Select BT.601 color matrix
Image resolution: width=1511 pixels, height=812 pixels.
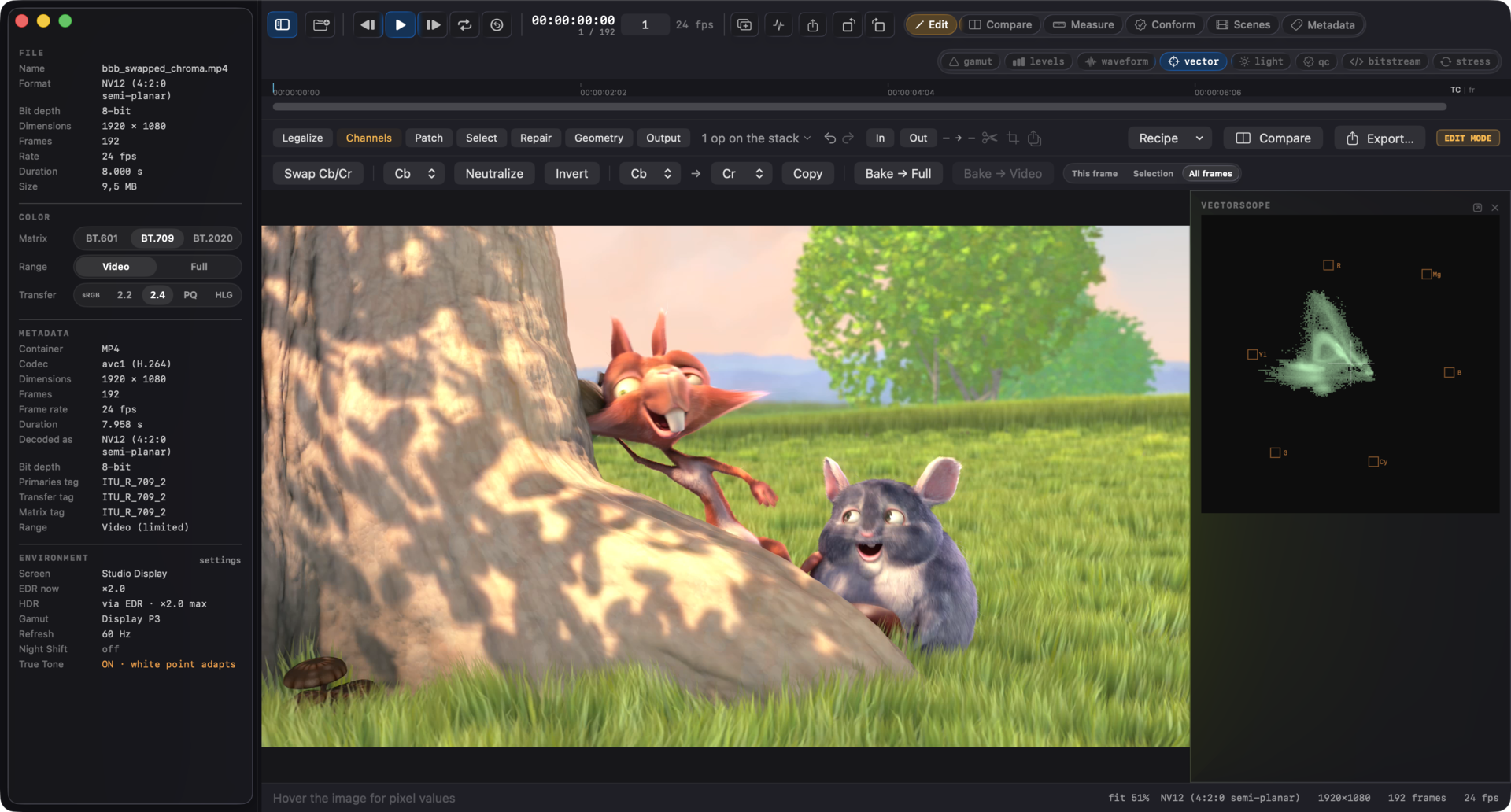102,238
